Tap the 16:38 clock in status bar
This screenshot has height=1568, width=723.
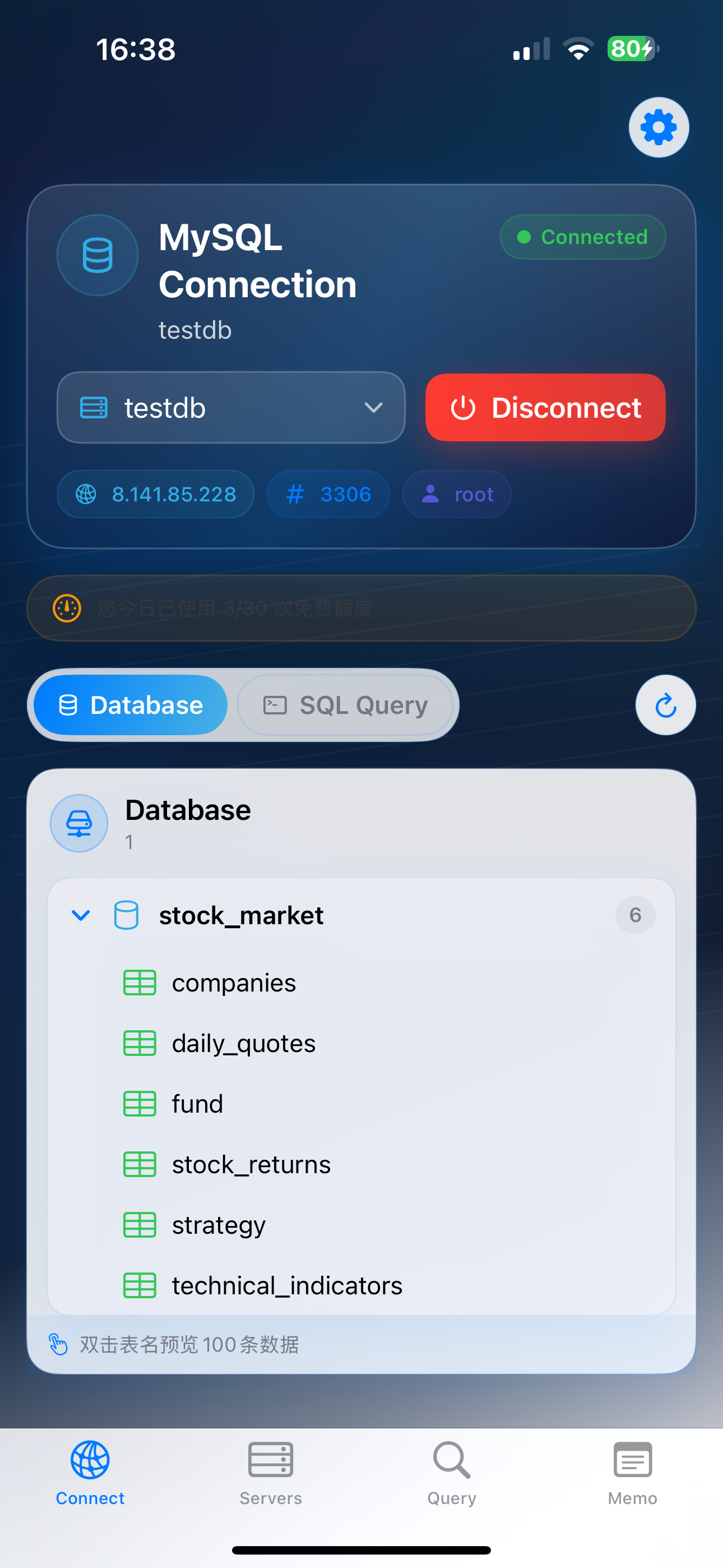[x=136, y=49]
